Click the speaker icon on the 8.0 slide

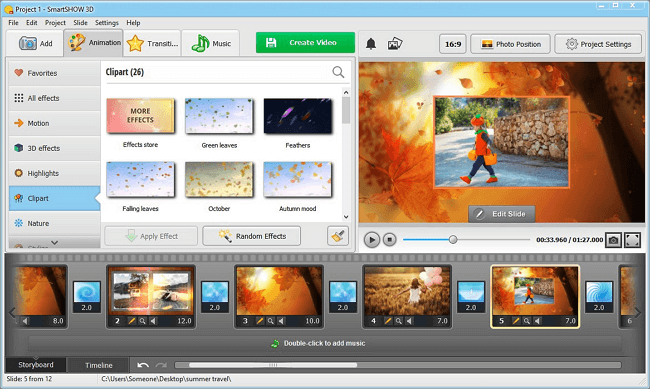[25, 321]
